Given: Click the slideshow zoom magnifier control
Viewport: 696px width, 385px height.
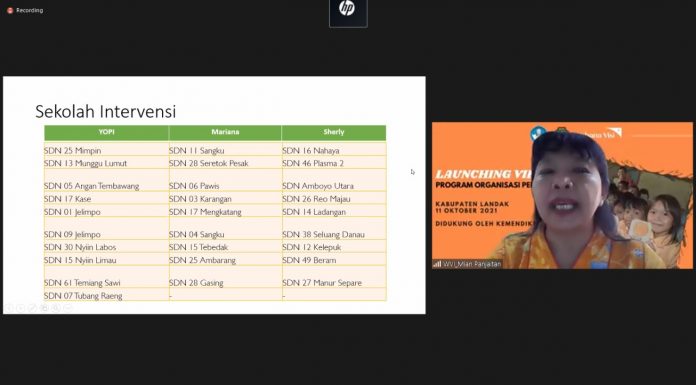Looking at the screenshot, I should (56, 307).
